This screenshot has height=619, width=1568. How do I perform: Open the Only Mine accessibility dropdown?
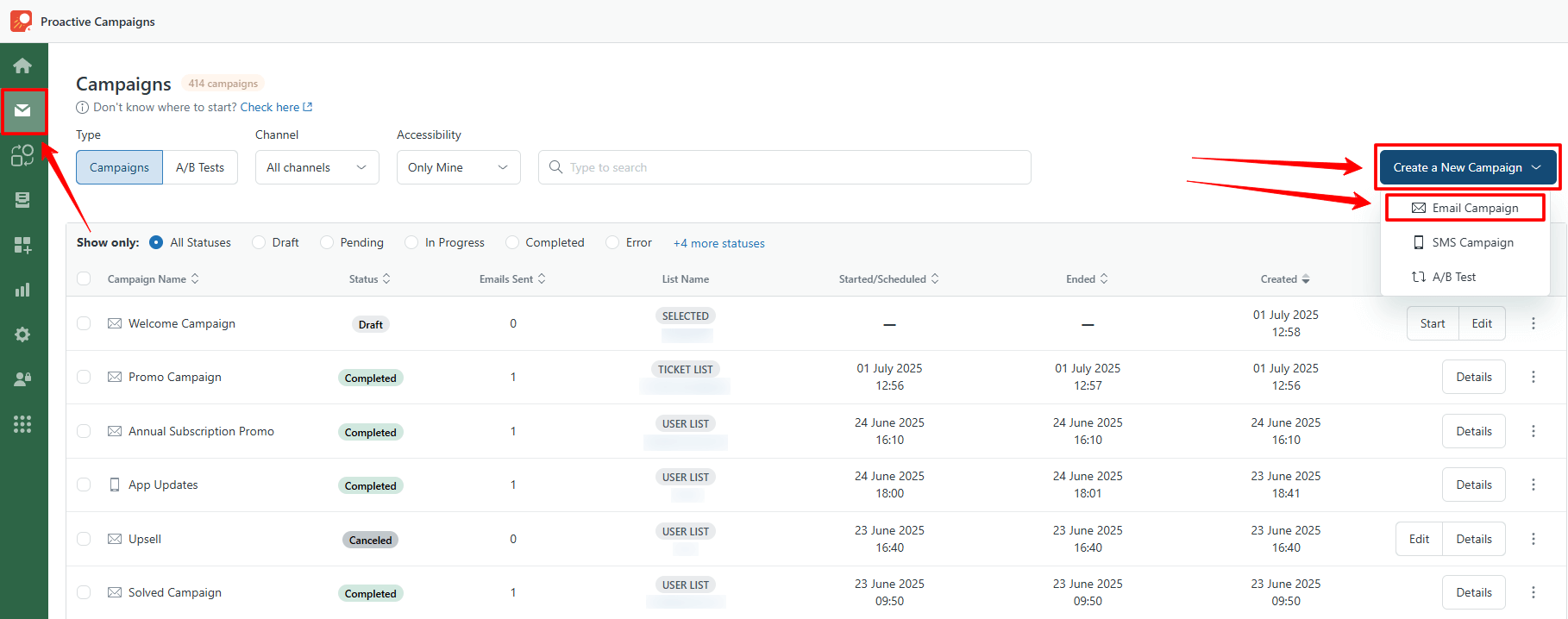point(459,167)
